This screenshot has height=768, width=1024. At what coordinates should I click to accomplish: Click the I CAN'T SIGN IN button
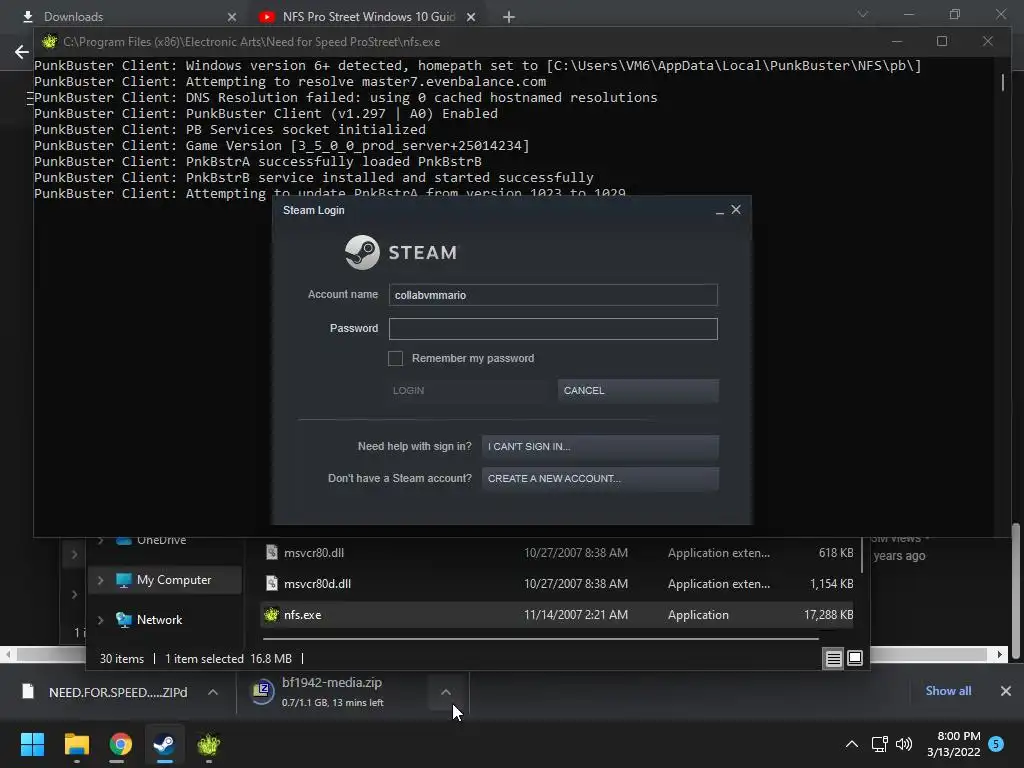tap(600, 446)
